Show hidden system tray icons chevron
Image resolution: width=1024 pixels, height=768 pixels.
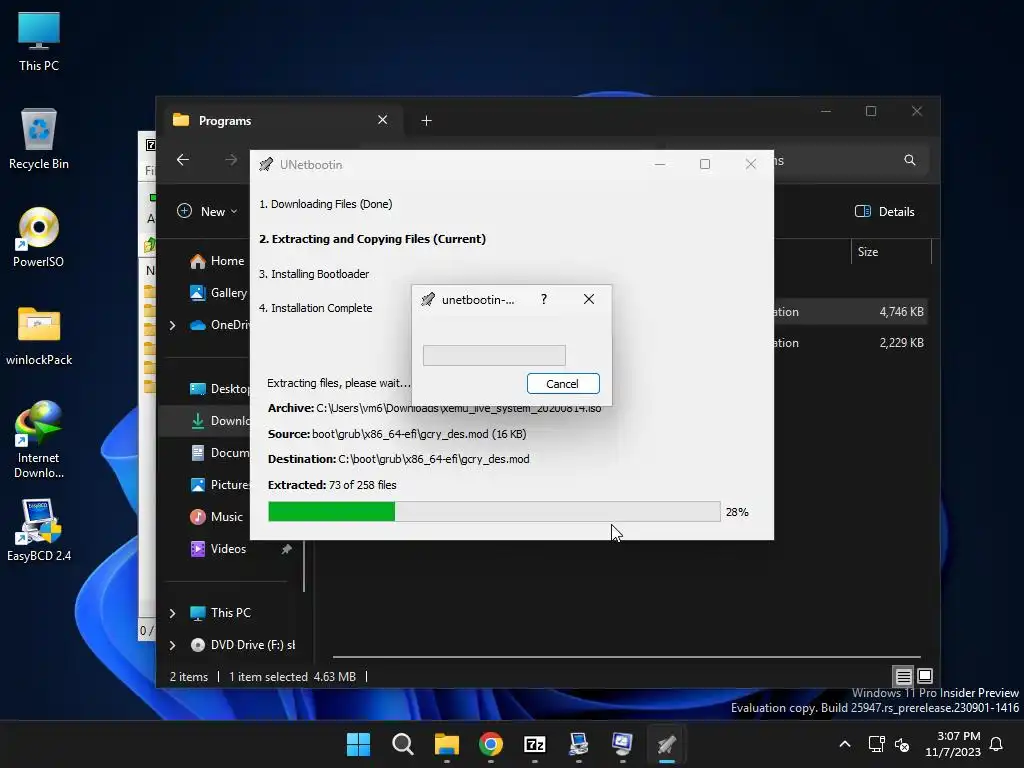(844, 744)
